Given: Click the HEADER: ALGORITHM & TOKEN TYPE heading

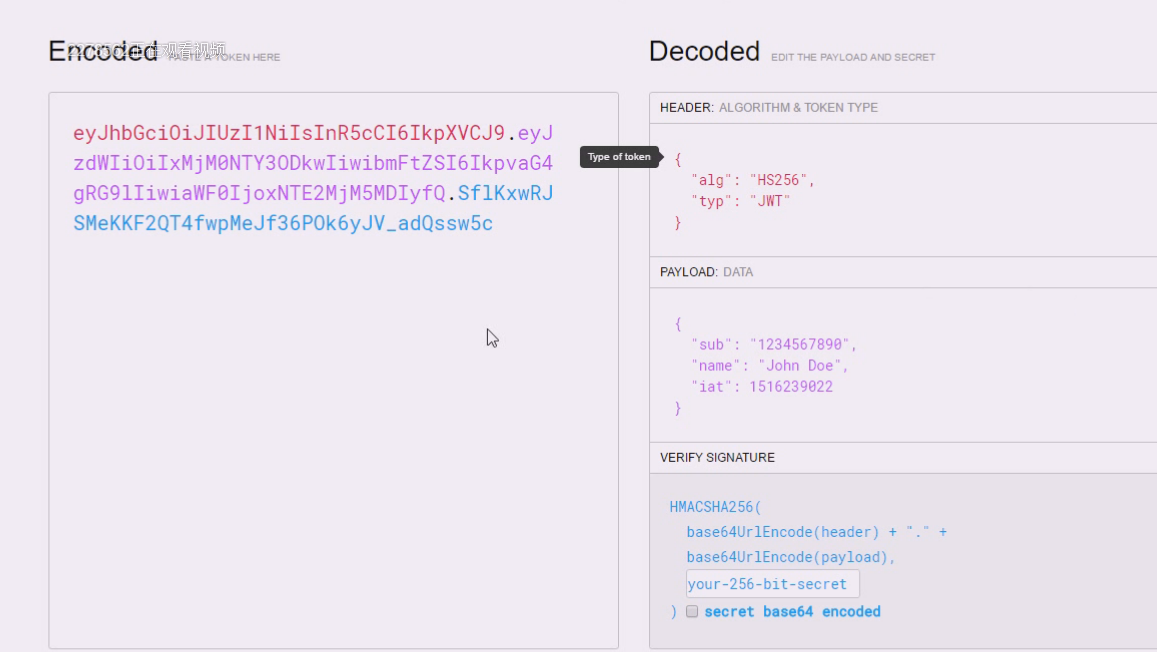Looking at the screenshot, I should (x=769, y=108).
